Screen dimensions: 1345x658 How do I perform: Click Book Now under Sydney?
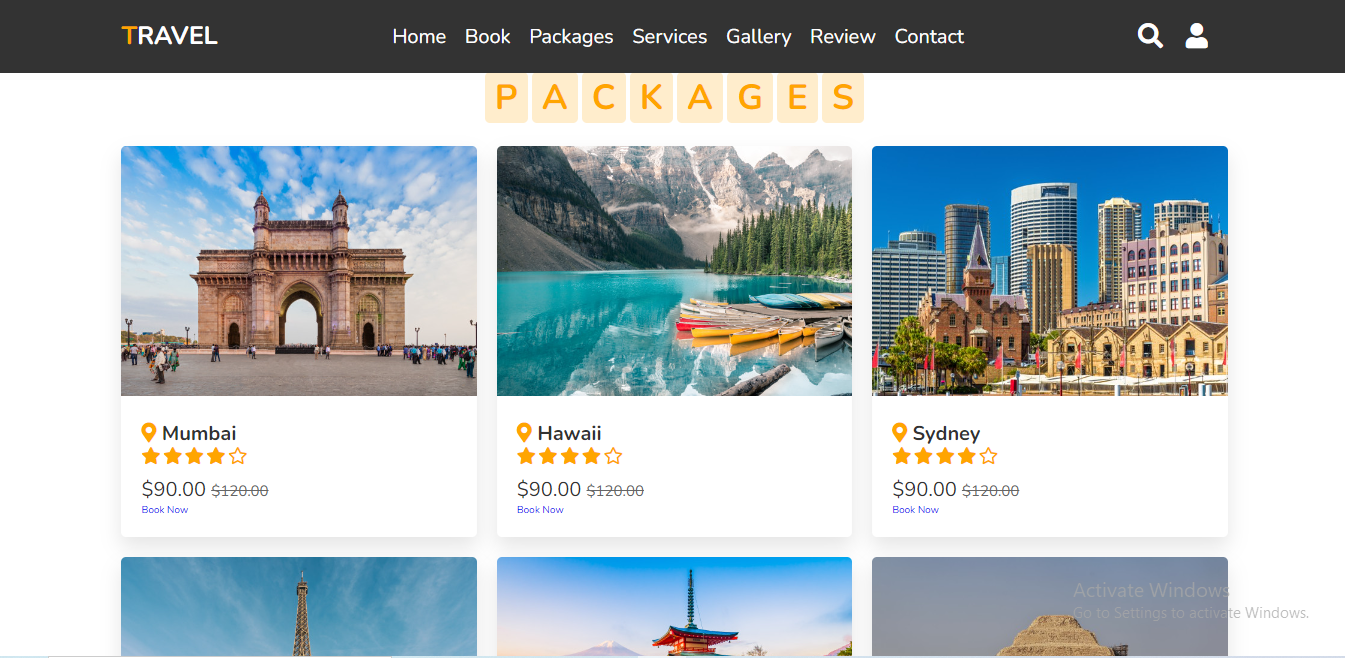pos(915,509)
